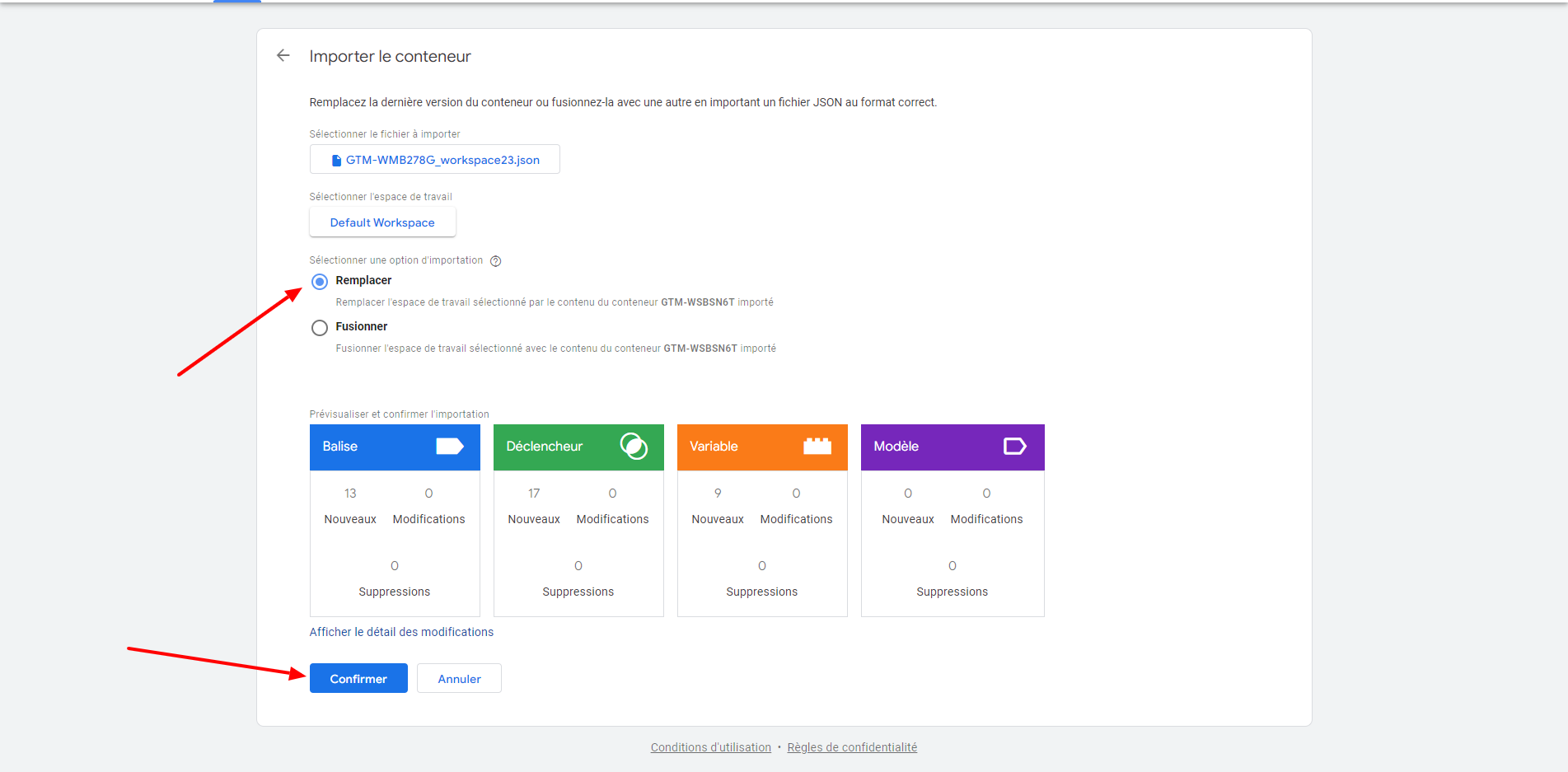Open Règles de confidentialité link

pos(852,747)
